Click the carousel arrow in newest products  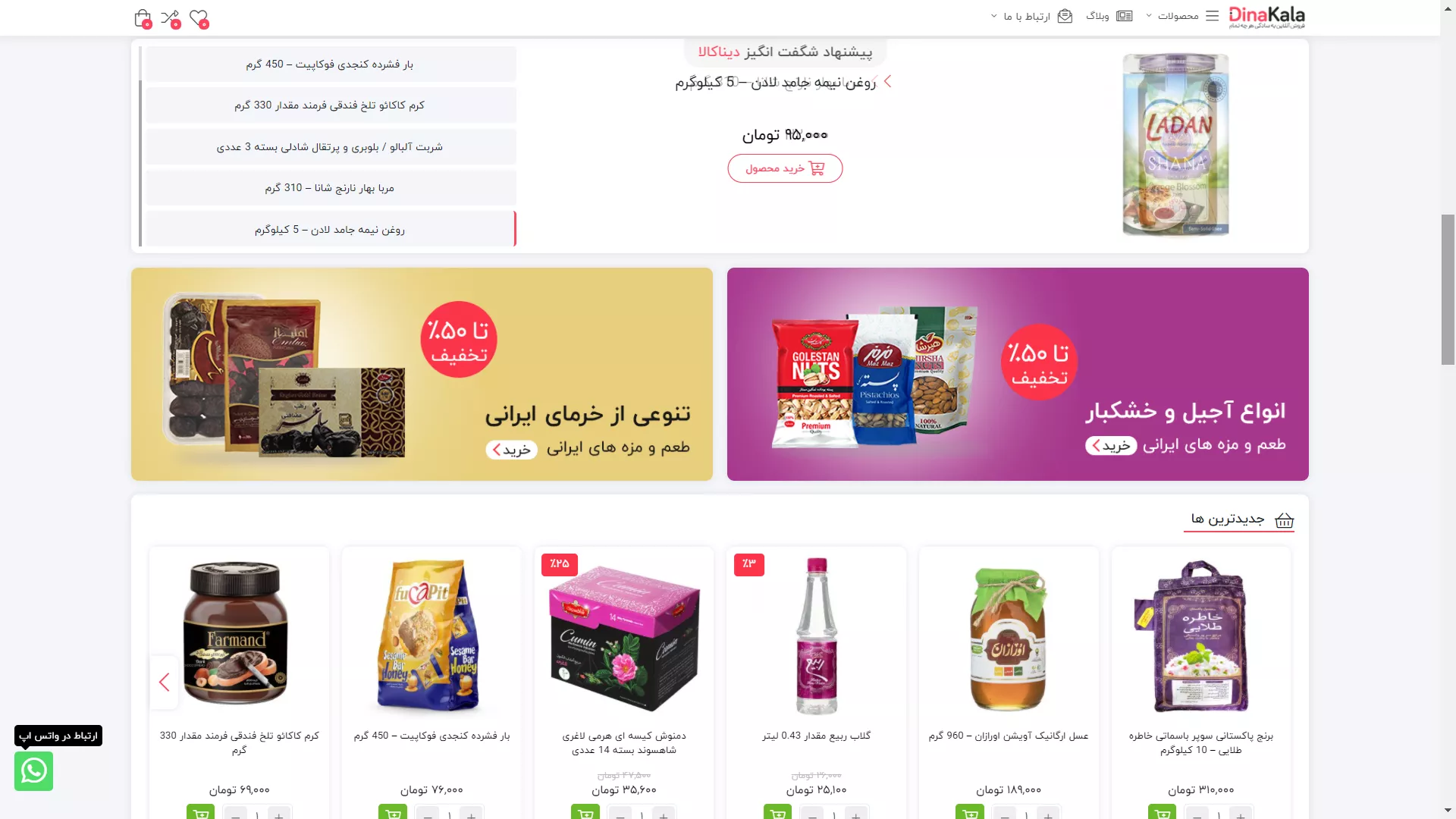pyautogui.click(x=164, y=682)
